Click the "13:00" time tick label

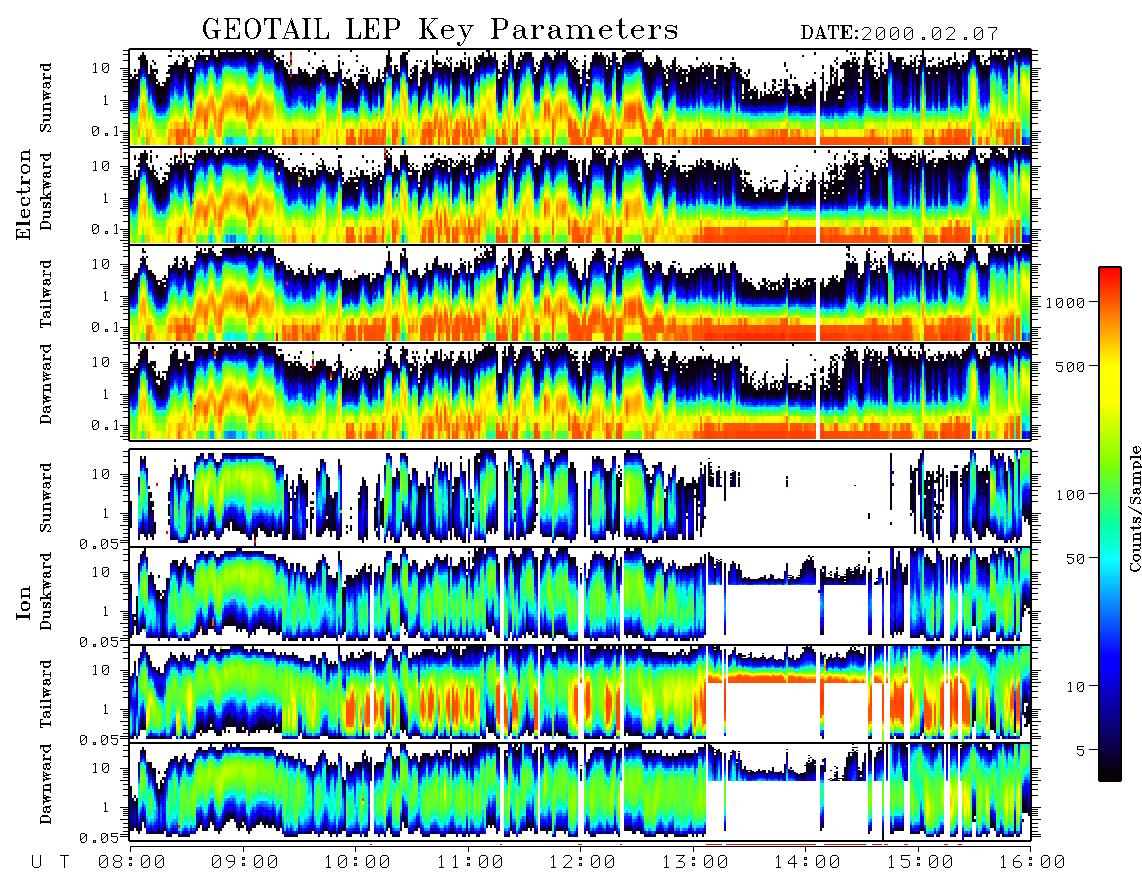[x=695, y=862]
